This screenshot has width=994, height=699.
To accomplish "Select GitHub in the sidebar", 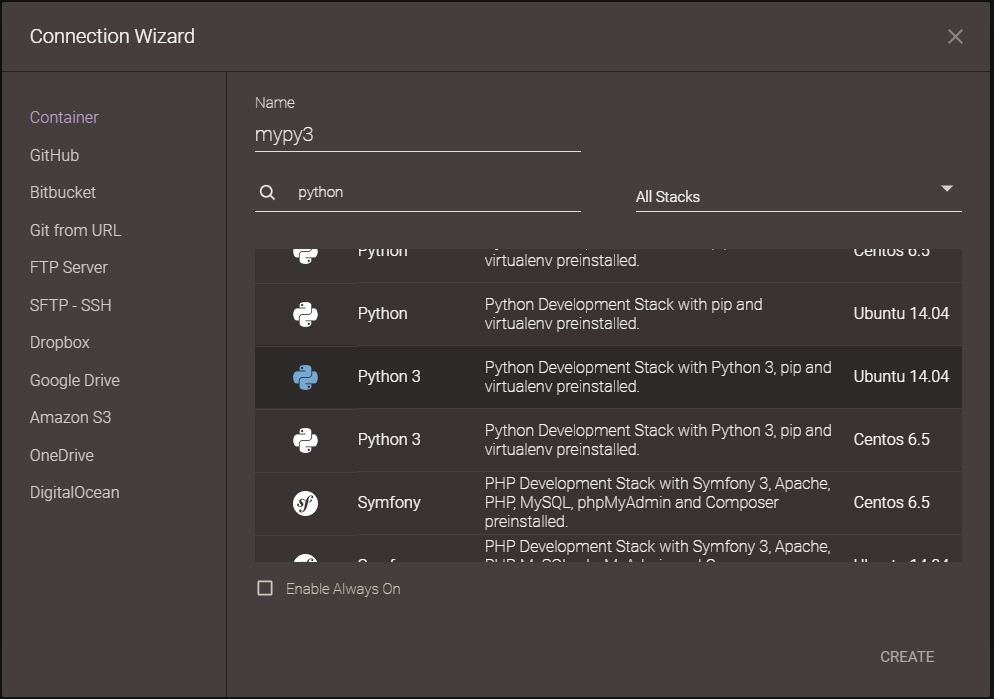I will tap(54, 155).
